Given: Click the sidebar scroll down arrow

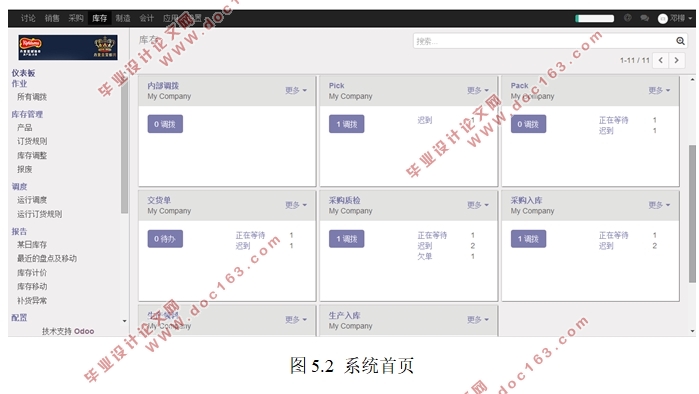Looking at the screenshot, I should click(x=124, y=321).
